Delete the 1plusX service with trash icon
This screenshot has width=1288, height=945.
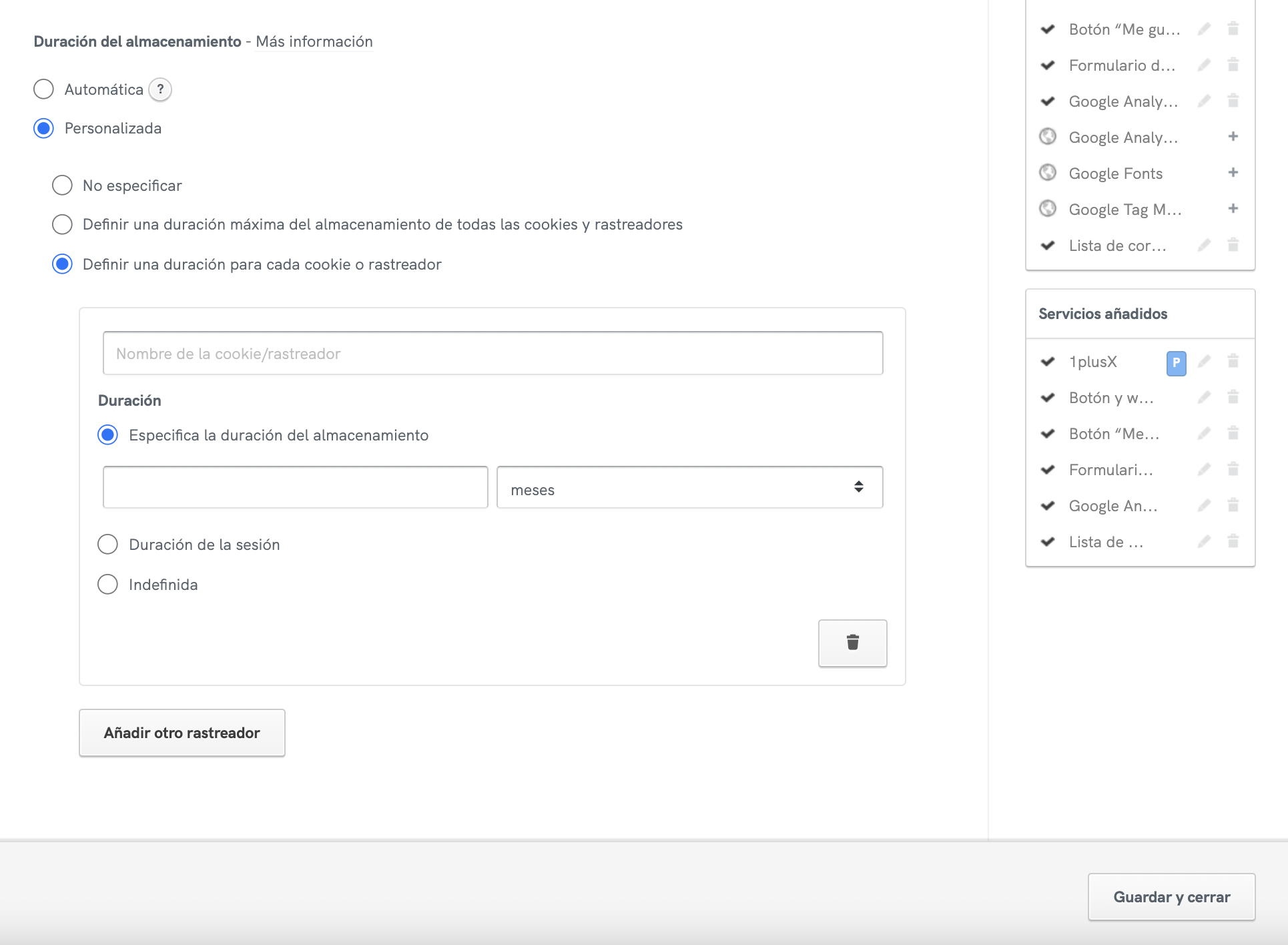1233,362
